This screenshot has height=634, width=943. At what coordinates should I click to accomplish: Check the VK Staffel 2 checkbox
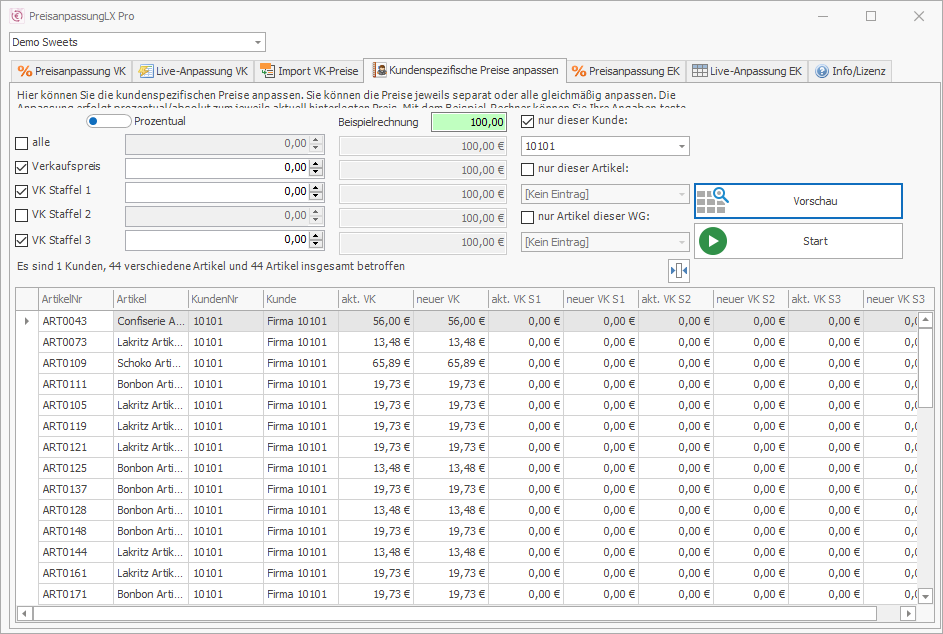(x=22, y=215)
